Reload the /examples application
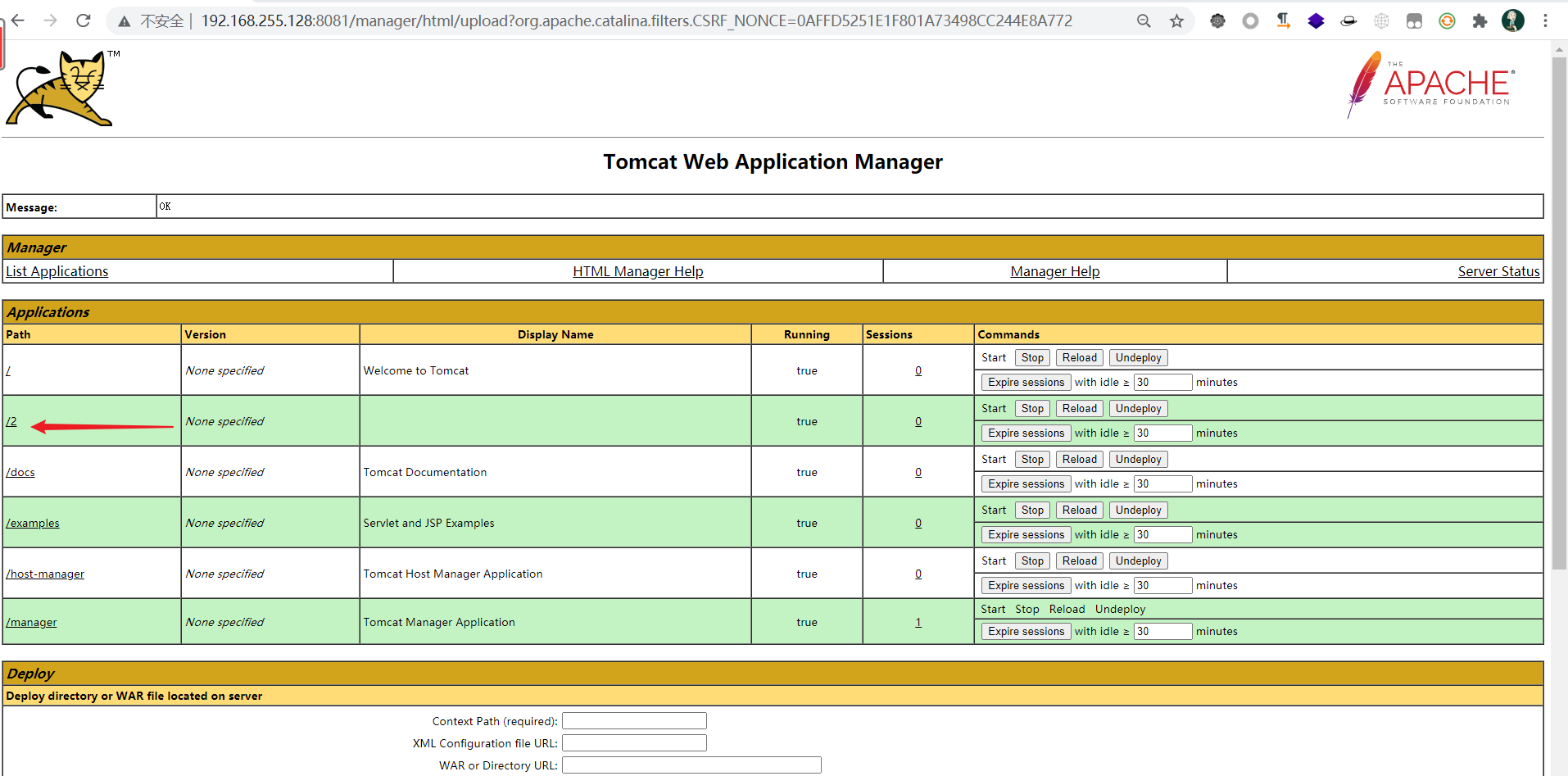 click(x=1079, y=510)
